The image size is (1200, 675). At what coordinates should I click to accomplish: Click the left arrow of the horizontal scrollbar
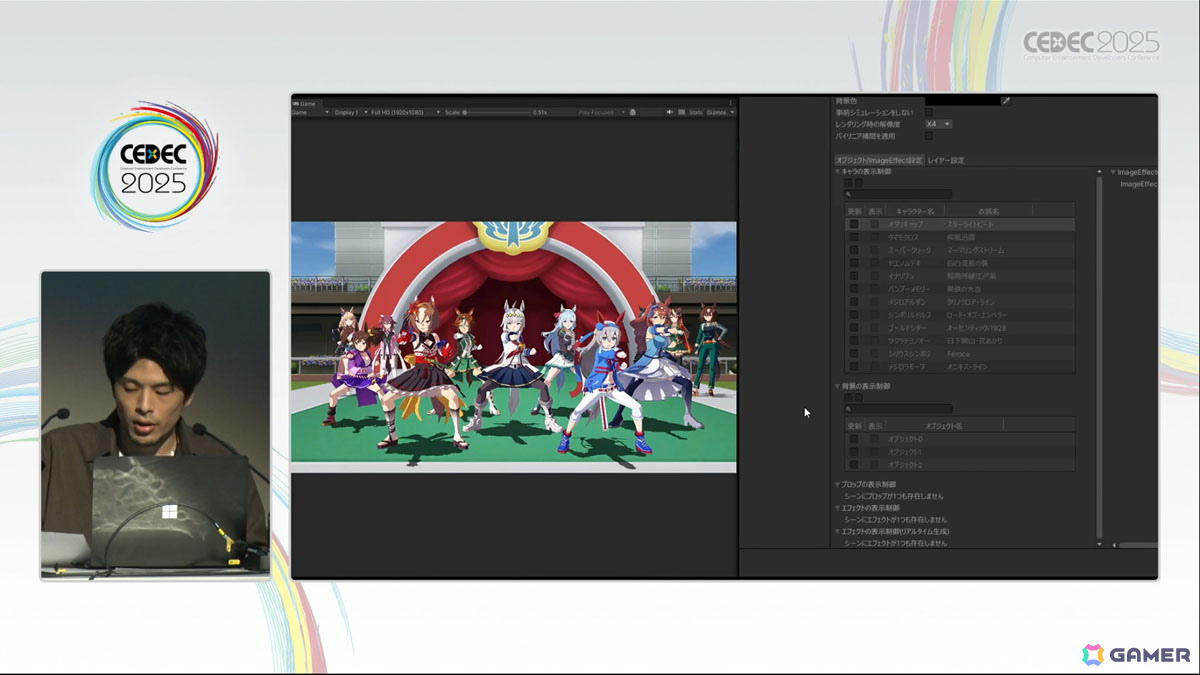pos(1113,544)
